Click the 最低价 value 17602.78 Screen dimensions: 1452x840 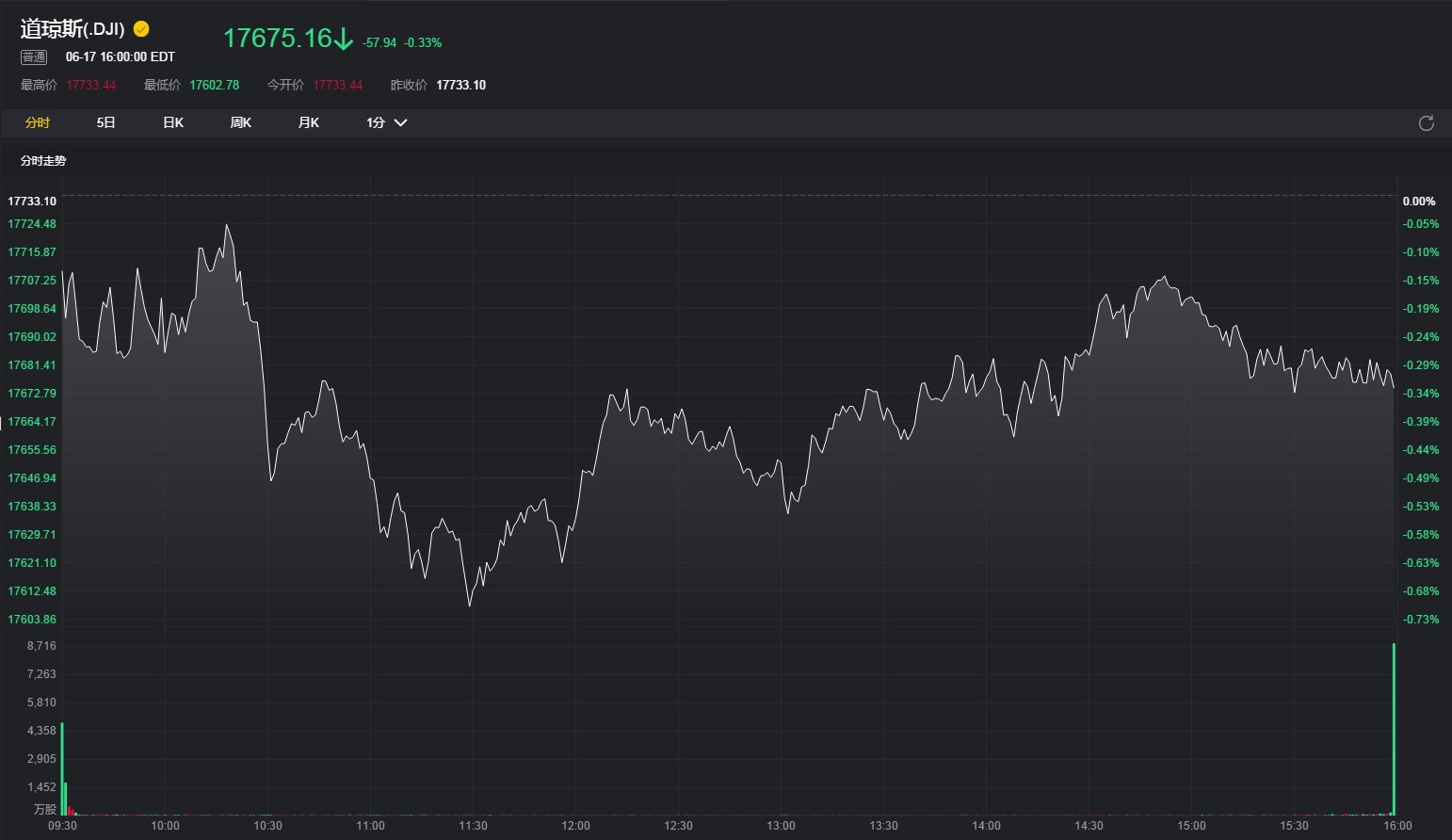coord(215,85)
